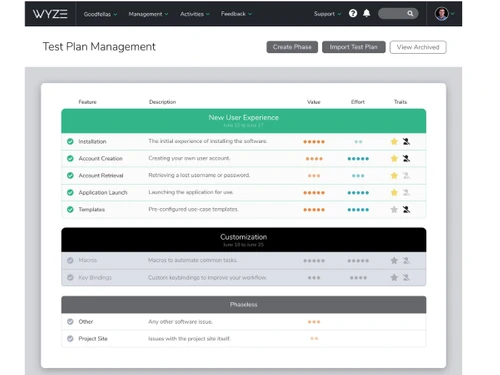This screenshot has width=500, height=375.
Task: Click the user trait icon for Account Retrieval
Action: 406,175
